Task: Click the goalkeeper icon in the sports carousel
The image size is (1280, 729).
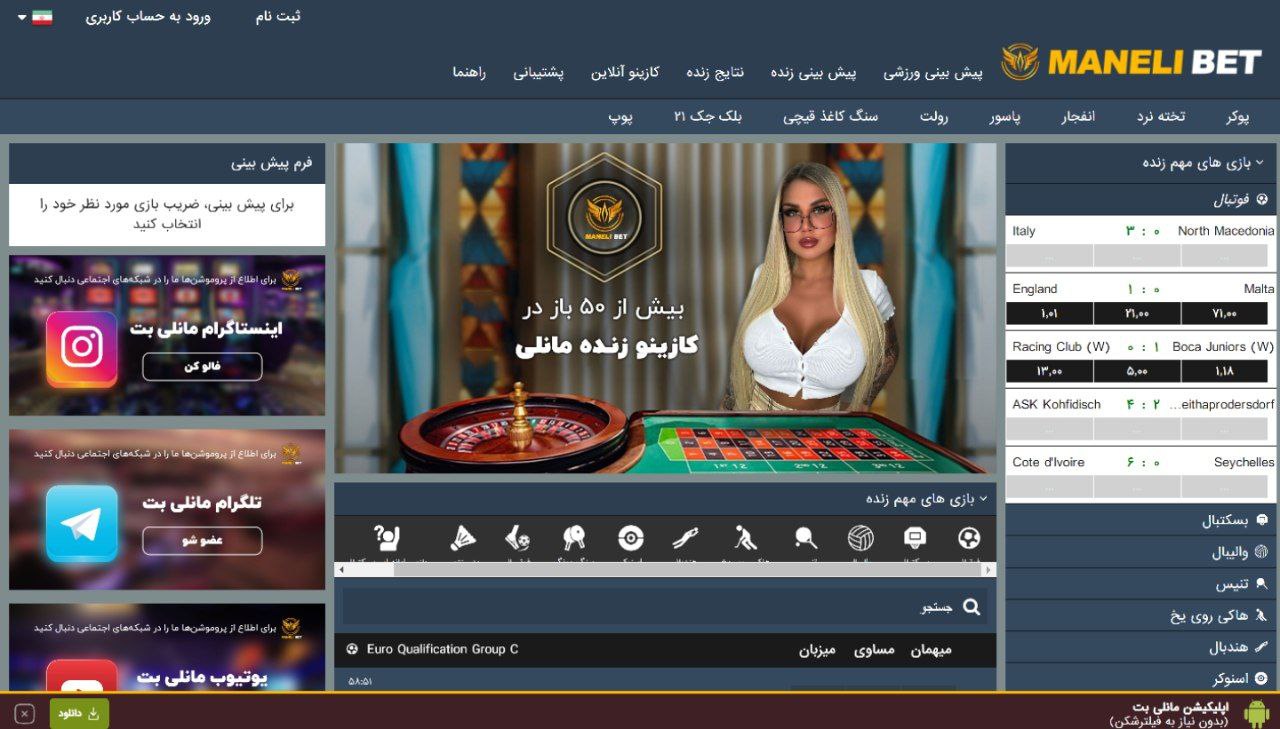Action: click(x=690, y=537)
